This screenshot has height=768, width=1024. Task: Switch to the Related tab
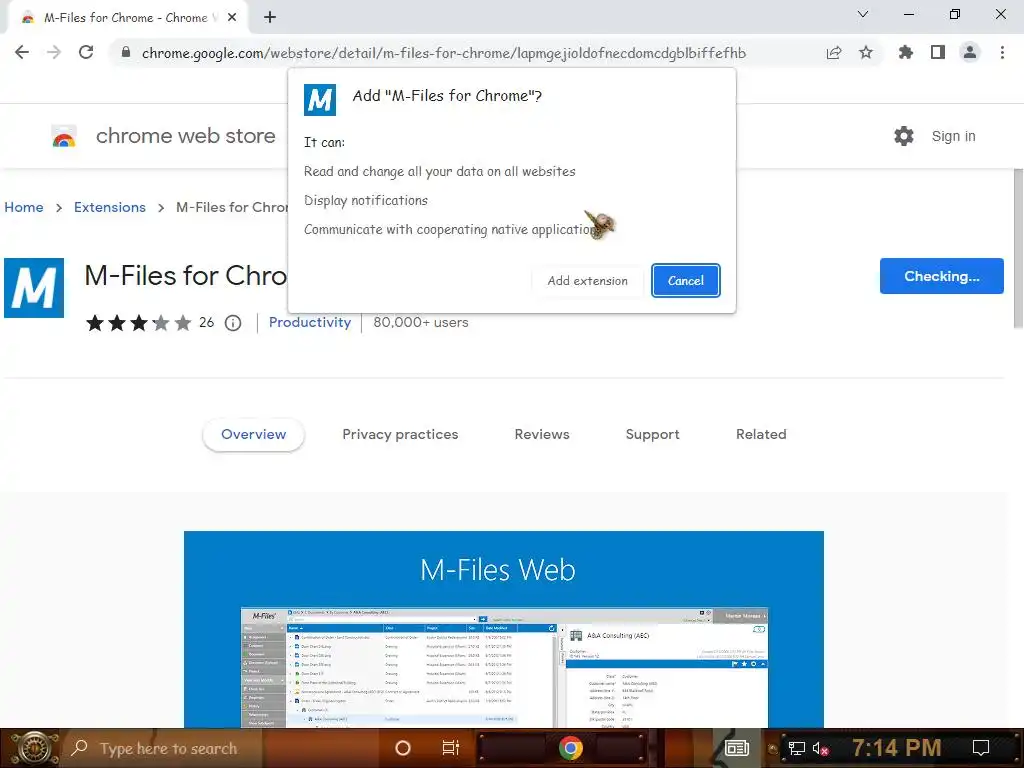tap(761, 434)
